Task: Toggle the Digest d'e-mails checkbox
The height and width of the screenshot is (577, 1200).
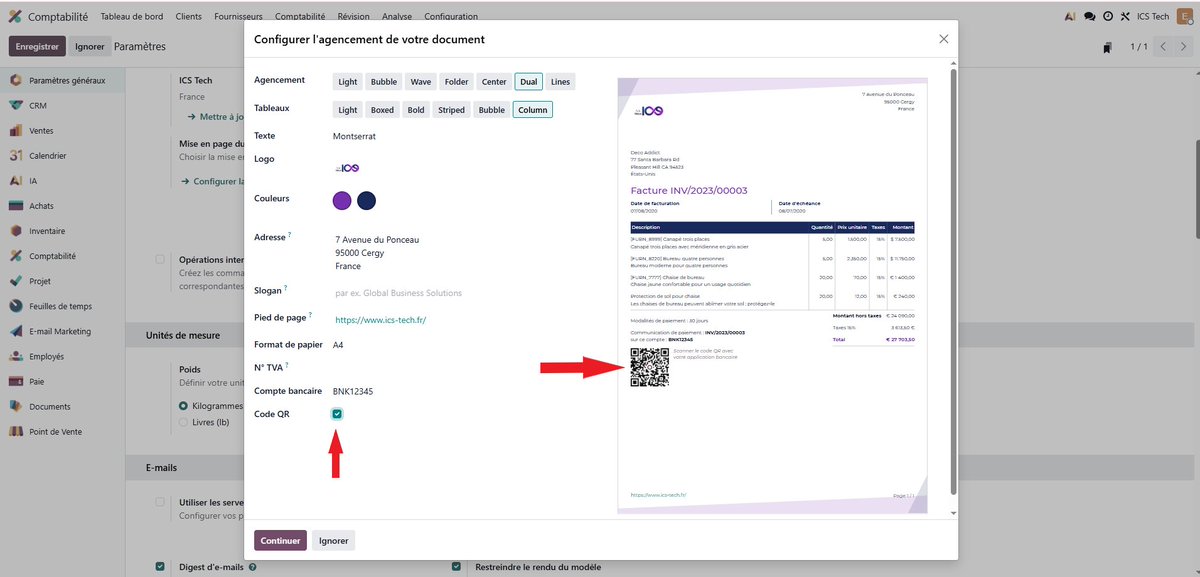Action: (160, 567)
